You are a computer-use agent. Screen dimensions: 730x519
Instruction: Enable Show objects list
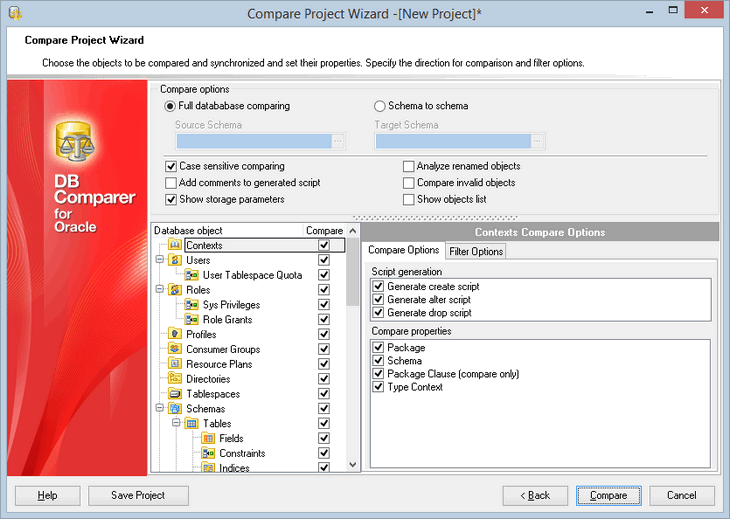tap(408, 199)
